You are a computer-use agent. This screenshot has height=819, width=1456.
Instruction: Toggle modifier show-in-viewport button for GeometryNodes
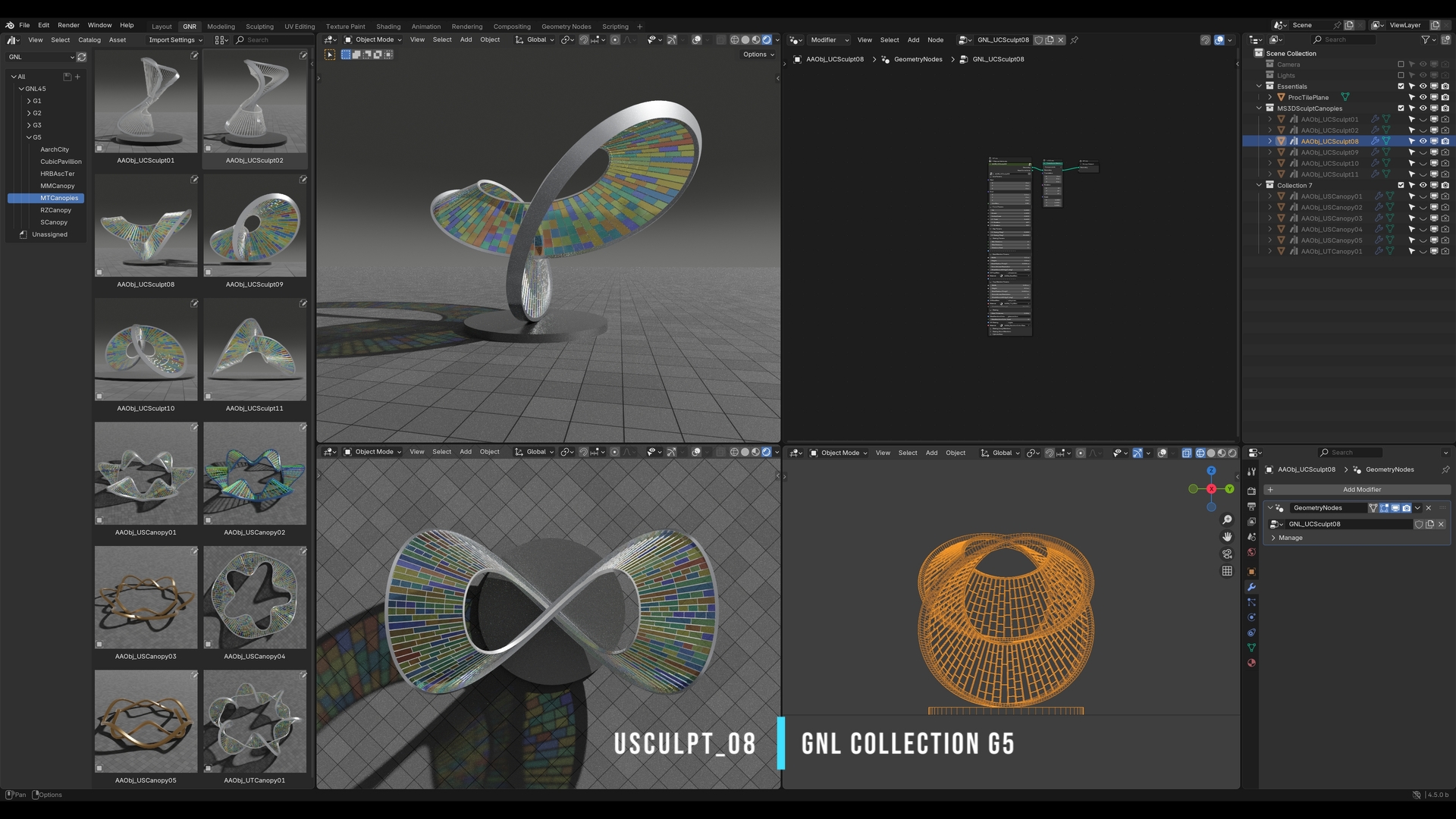1395,508
